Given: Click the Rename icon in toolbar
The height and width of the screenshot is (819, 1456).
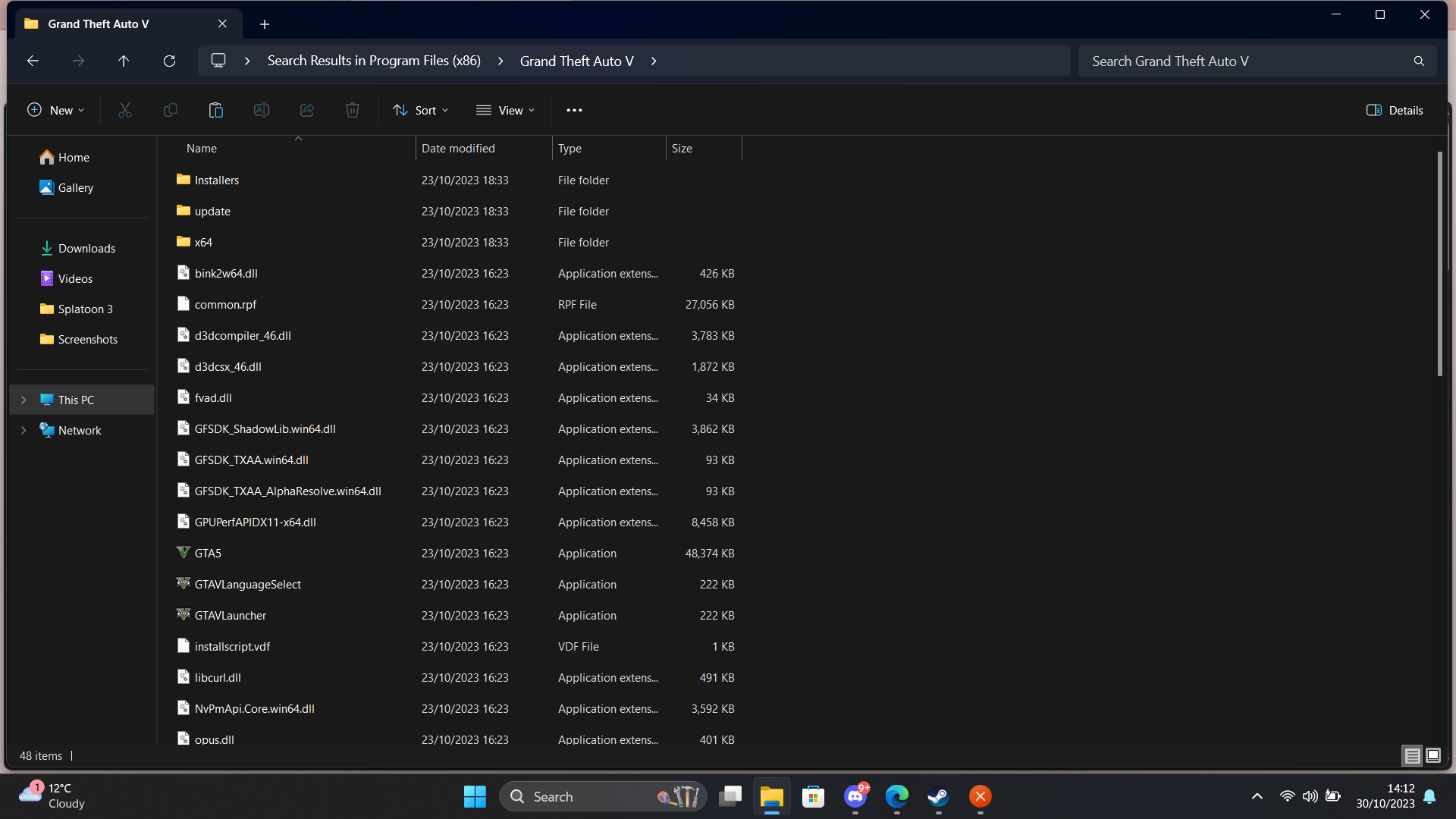Looking at the screenshot, I should 262,111.
